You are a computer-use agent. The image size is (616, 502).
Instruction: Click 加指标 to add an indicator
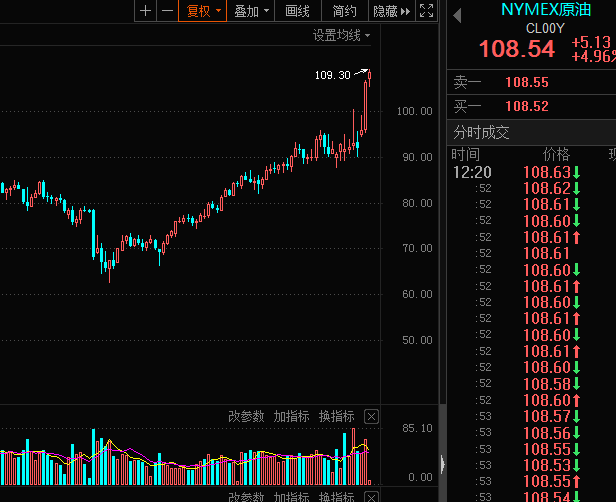point(291,416)
